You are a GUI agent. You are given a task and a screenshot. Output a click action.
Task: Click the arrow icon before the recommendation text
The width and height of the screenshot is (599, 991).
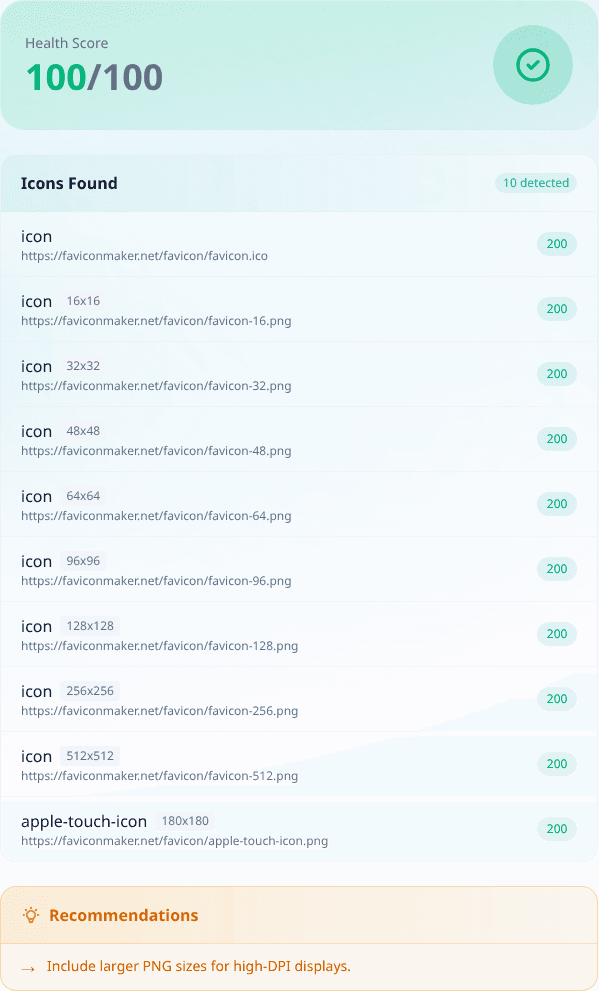[28, 968]
